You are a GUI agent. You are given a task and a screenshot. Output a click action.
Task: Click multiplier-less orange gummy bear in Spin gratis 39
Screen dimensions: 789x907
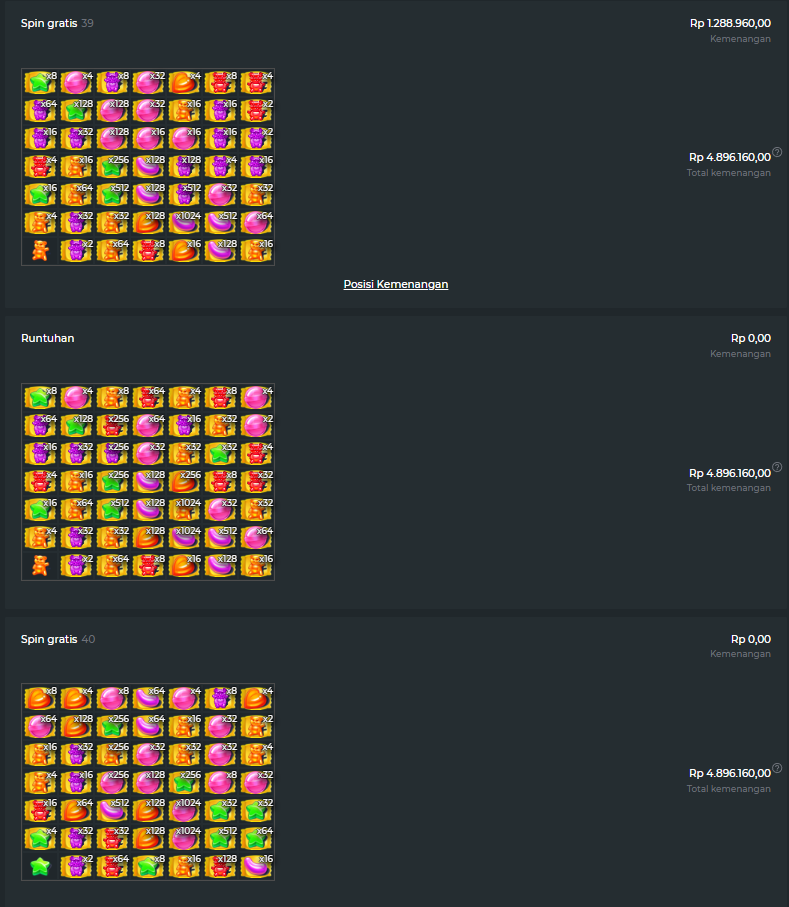tap(40, 250)
